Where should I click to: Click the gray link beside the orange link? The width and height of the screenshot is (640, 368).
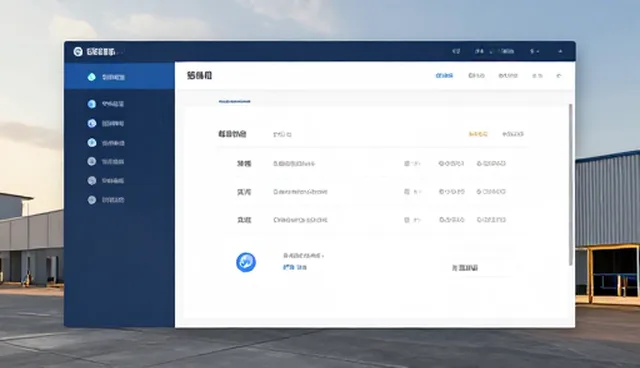[513, 134]
